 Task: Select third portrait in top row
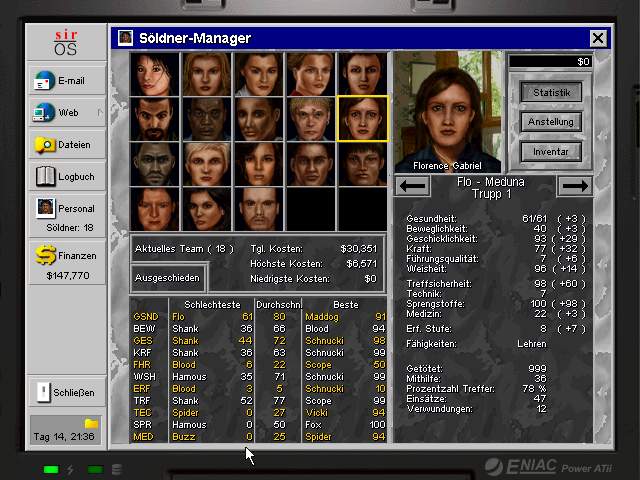pyautogui.click(x=258, y=74)
